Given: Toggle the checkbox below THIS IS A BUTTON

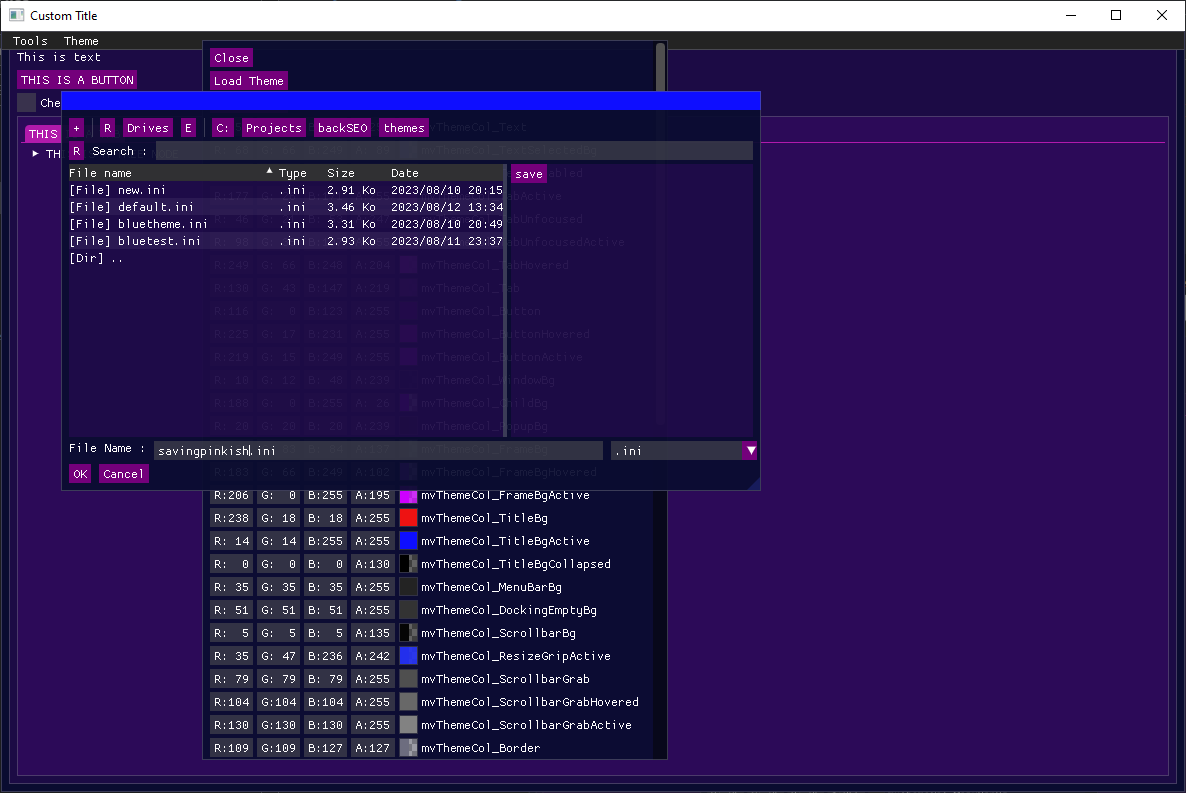Looking at the screenshot, I should [x=27, y=102].
